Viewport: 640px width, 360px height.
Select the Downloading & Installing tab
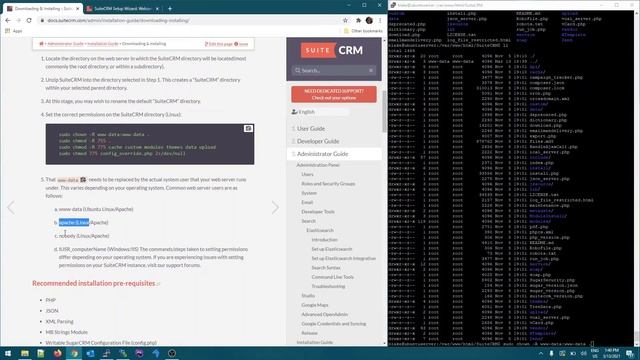[43, 8]
